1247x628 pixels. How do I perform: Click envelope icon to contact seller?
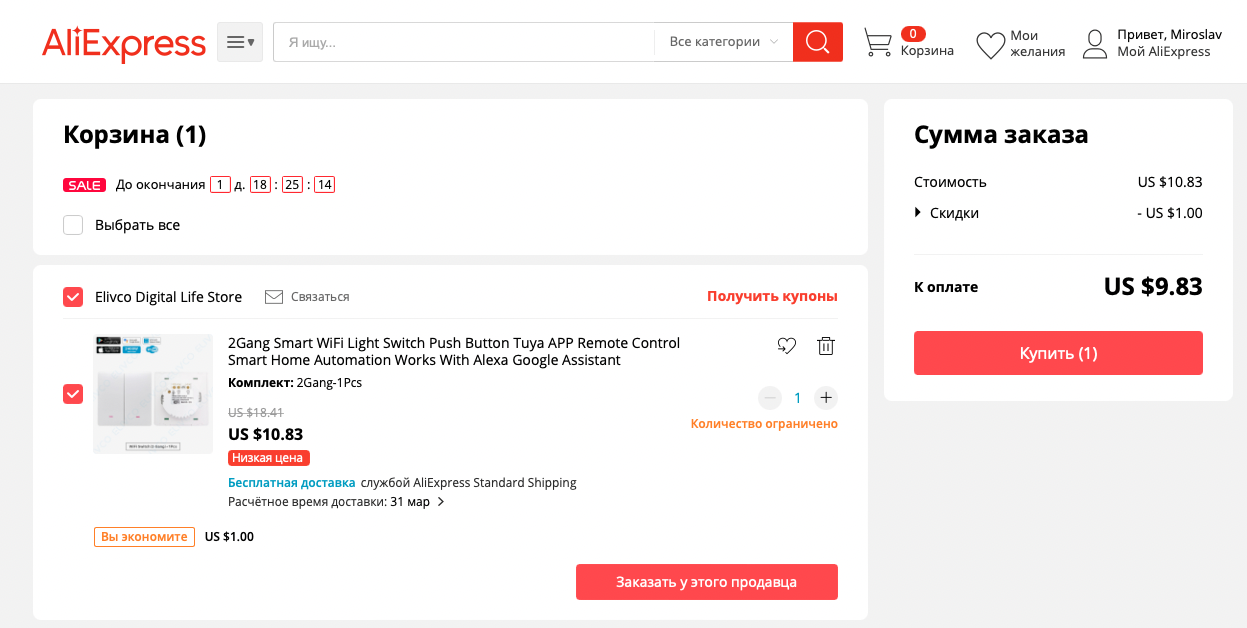(x=274, y=297)
